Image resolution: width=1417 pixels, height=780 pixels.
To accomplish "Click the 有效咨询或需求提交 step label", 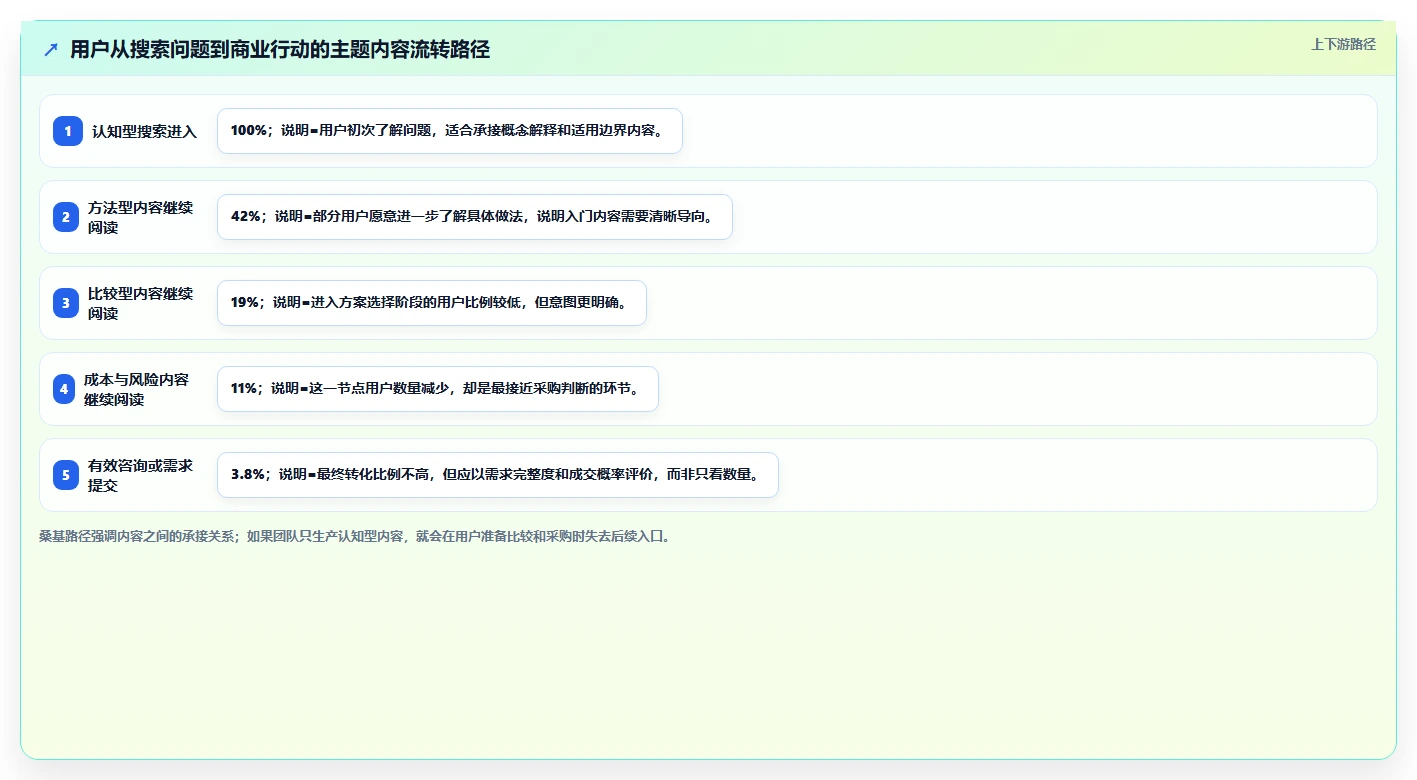I will (140, 475).
